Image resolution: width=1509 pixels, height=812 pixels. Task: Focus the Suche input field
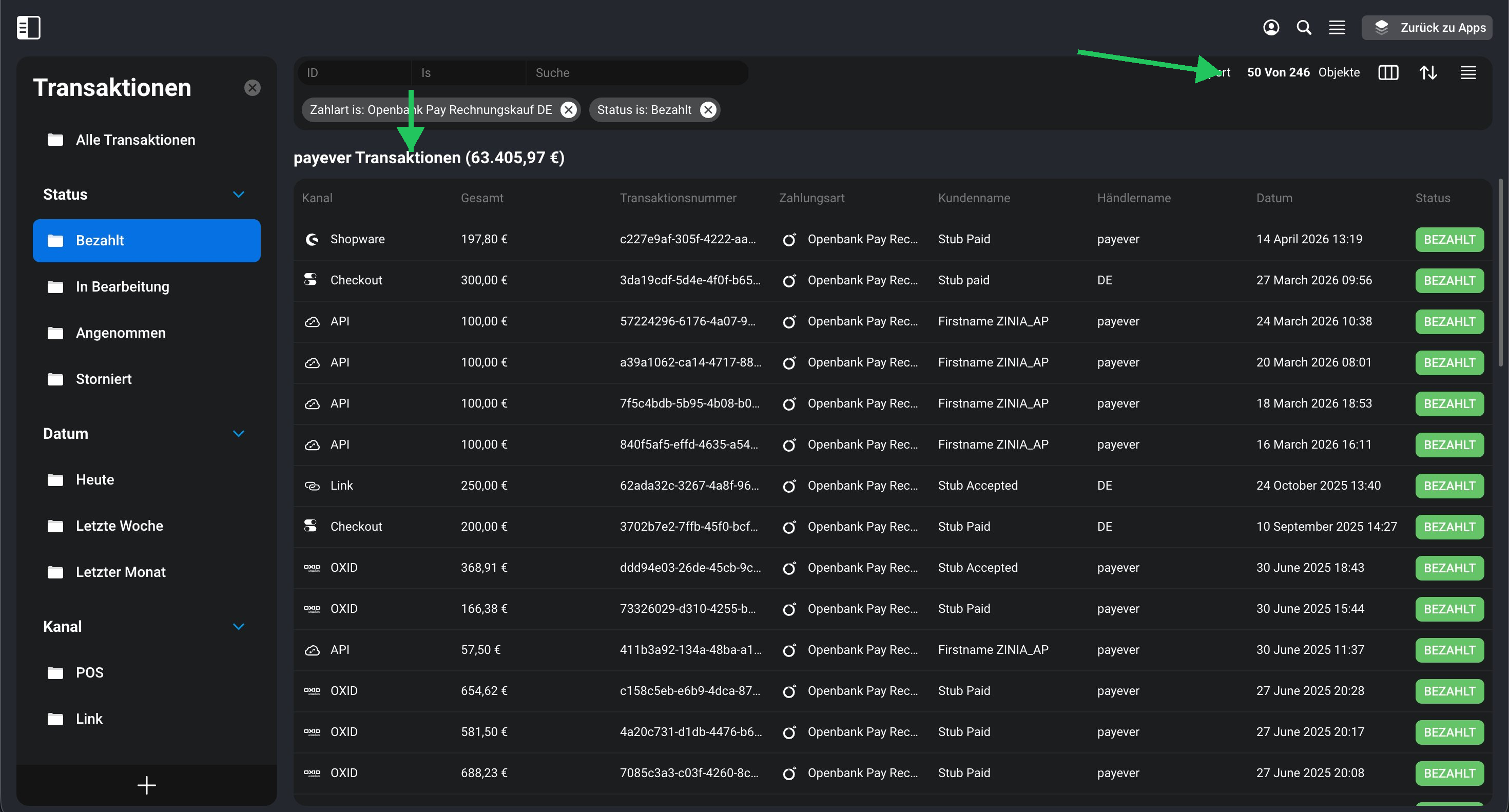(x=636, y=73)
